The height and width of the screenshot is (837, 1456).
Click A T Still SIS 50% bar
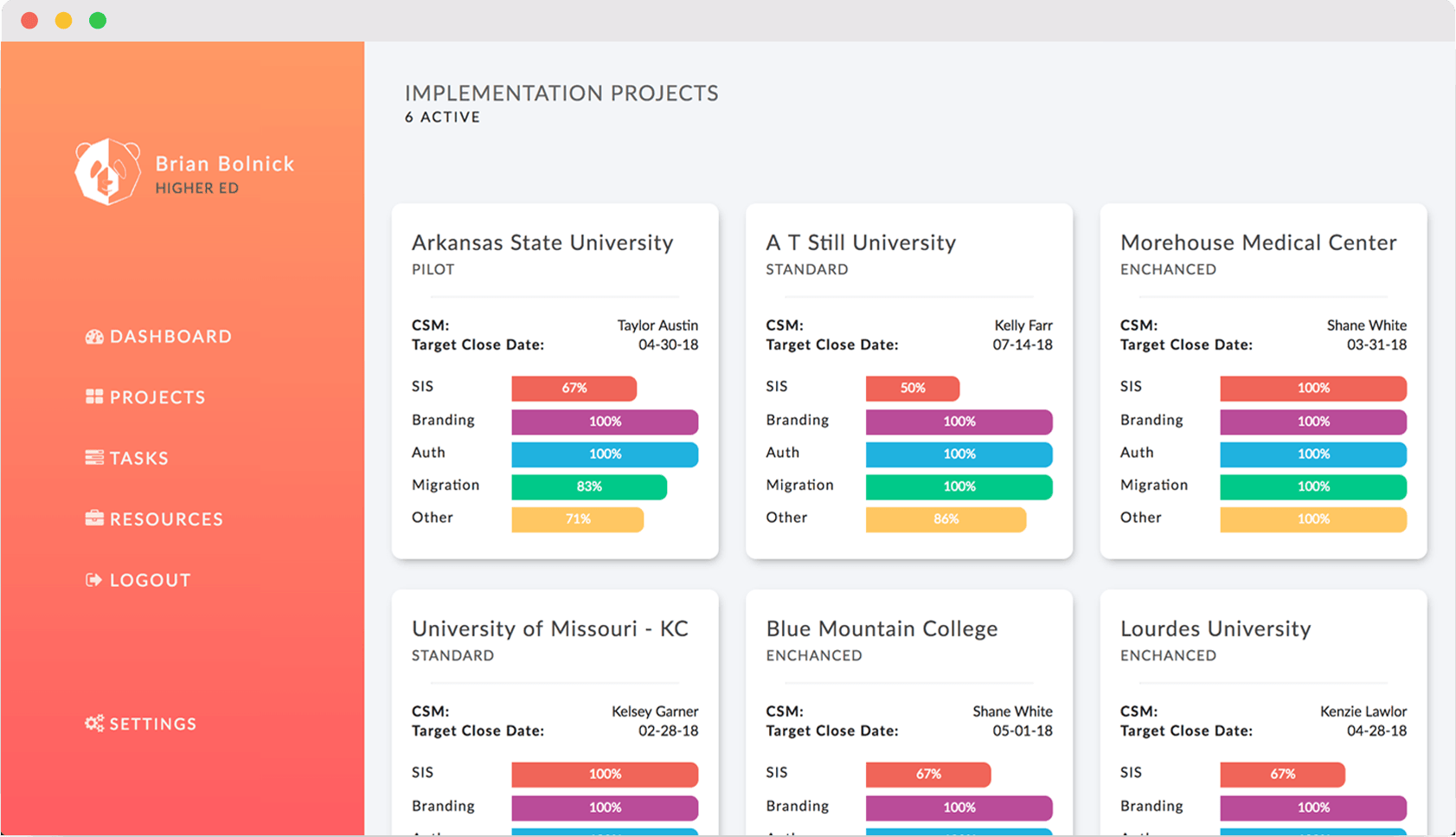click(913, 388)
